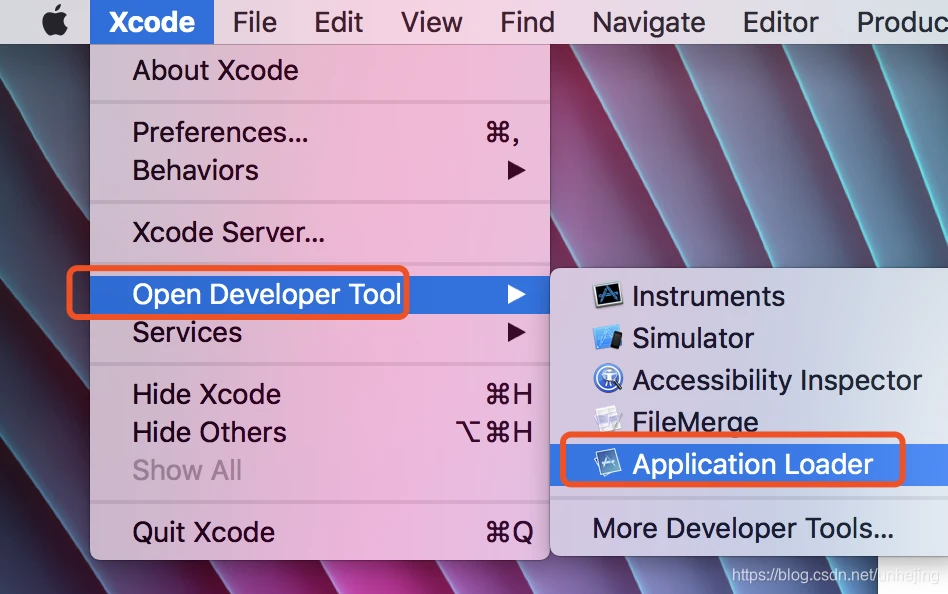The height and width of the screenshot is (594, 948).
Task: Click the Instruments app icon
Action: 608,295
